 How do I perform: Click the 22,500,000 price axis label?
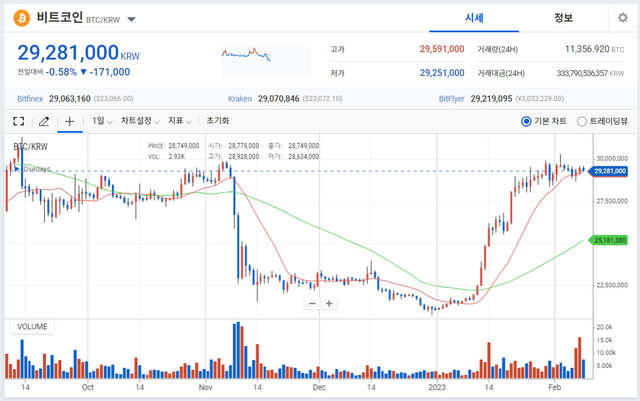click(x=612, y=285)
